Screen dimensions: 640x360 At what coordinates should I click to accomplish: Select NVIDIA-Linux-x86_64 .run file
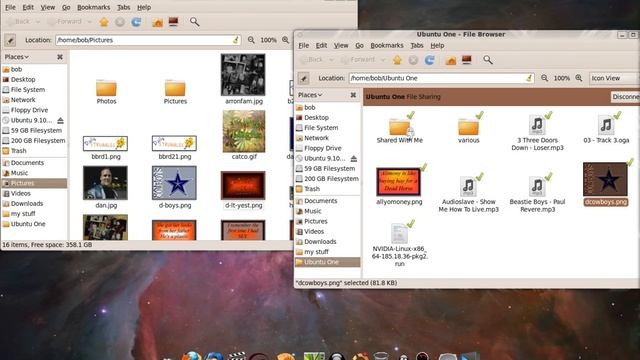[400, 245]
